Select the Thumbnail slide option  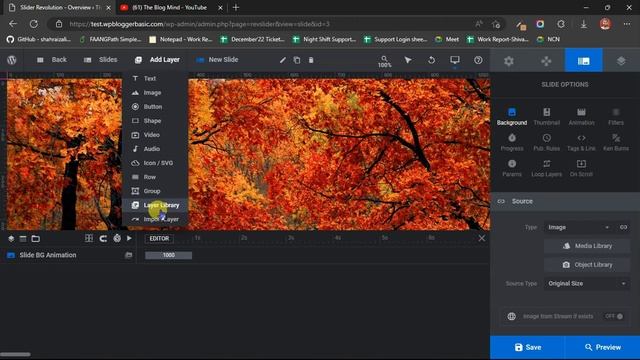point(547,117)
